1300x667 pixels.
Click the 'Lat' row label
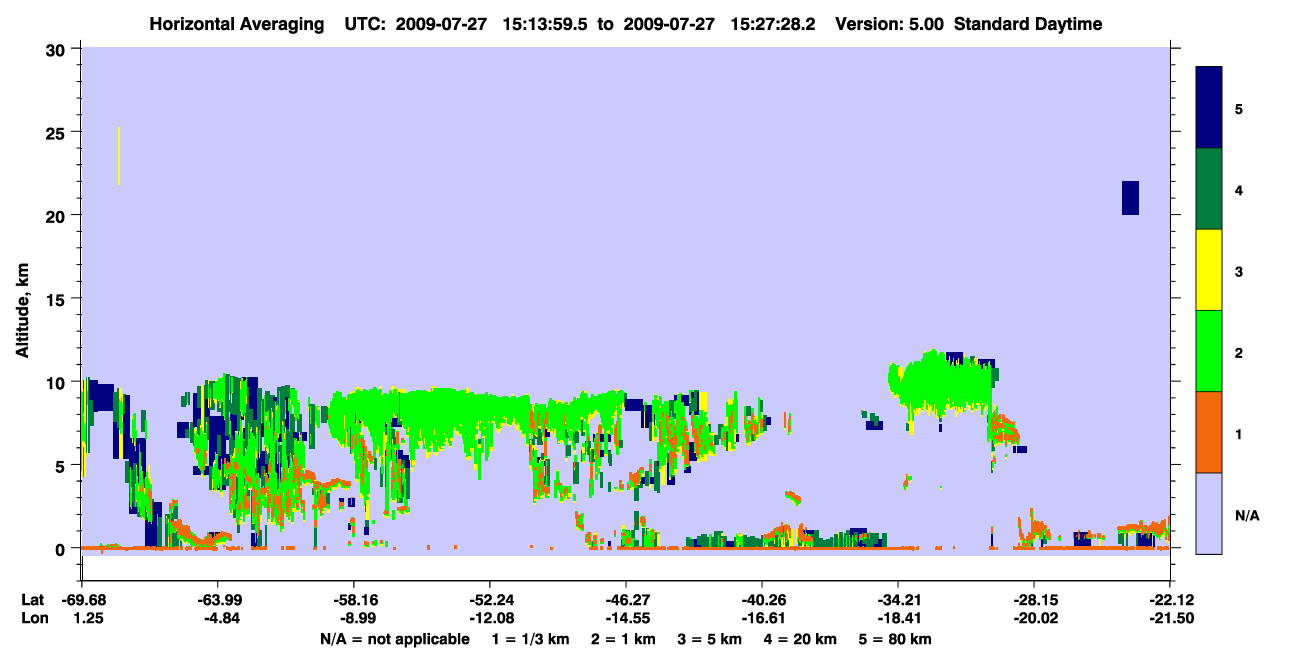[x=32, y=600]
